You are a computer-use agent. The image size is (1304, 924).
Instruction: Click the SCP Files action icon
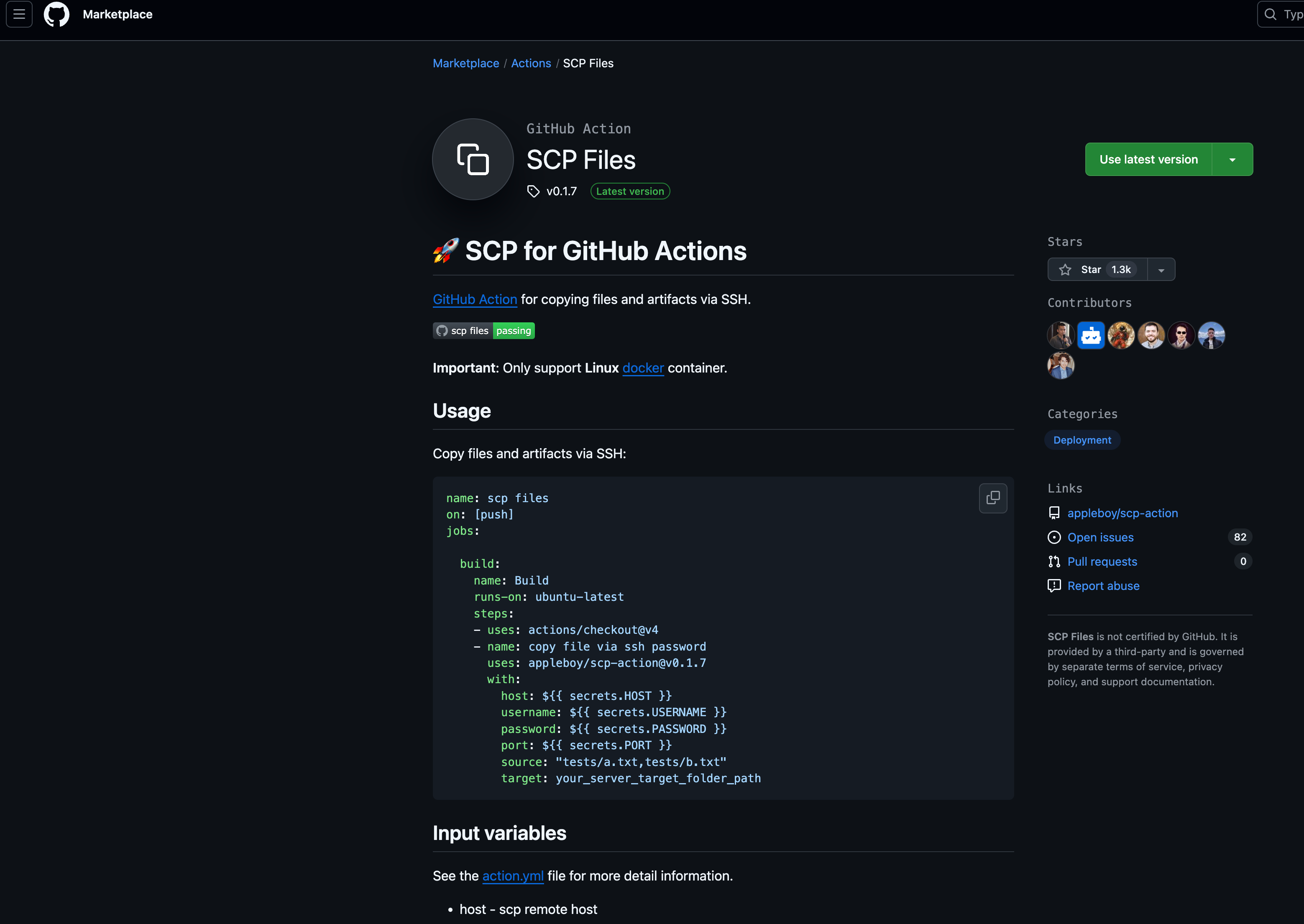[x=473, y=159]
